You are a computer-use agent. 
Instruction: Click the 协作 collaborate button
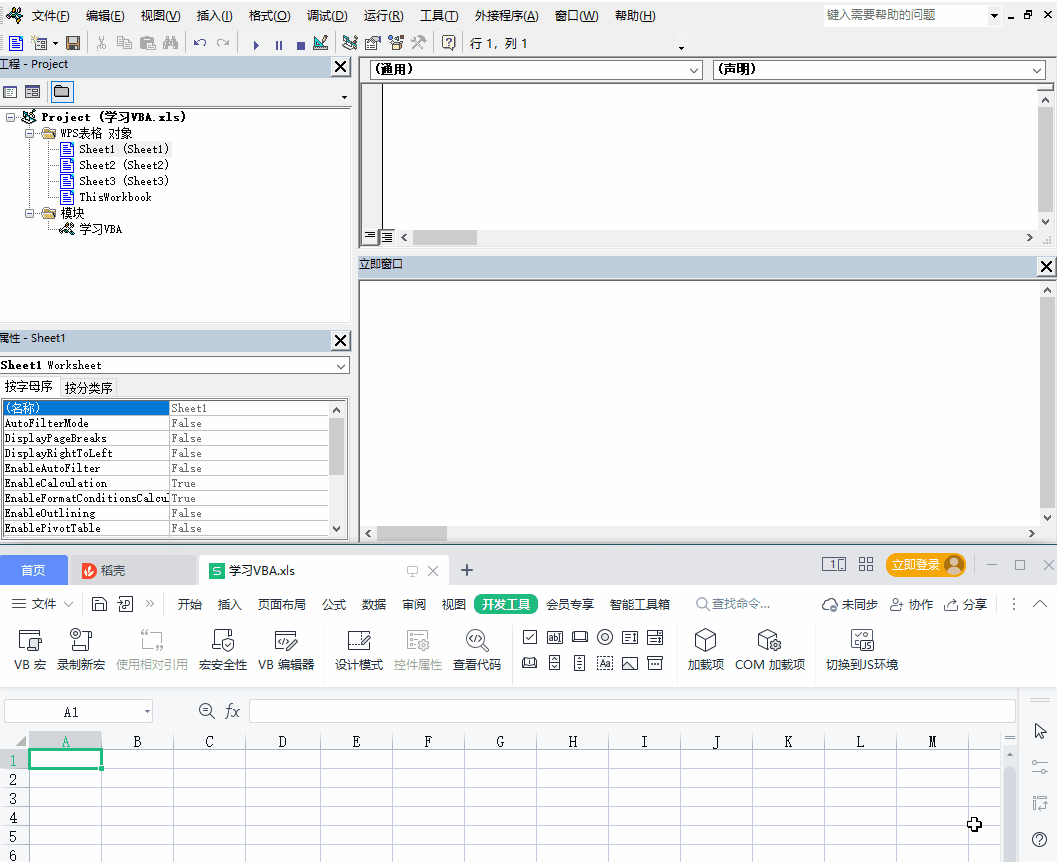(x=911, y=605)
